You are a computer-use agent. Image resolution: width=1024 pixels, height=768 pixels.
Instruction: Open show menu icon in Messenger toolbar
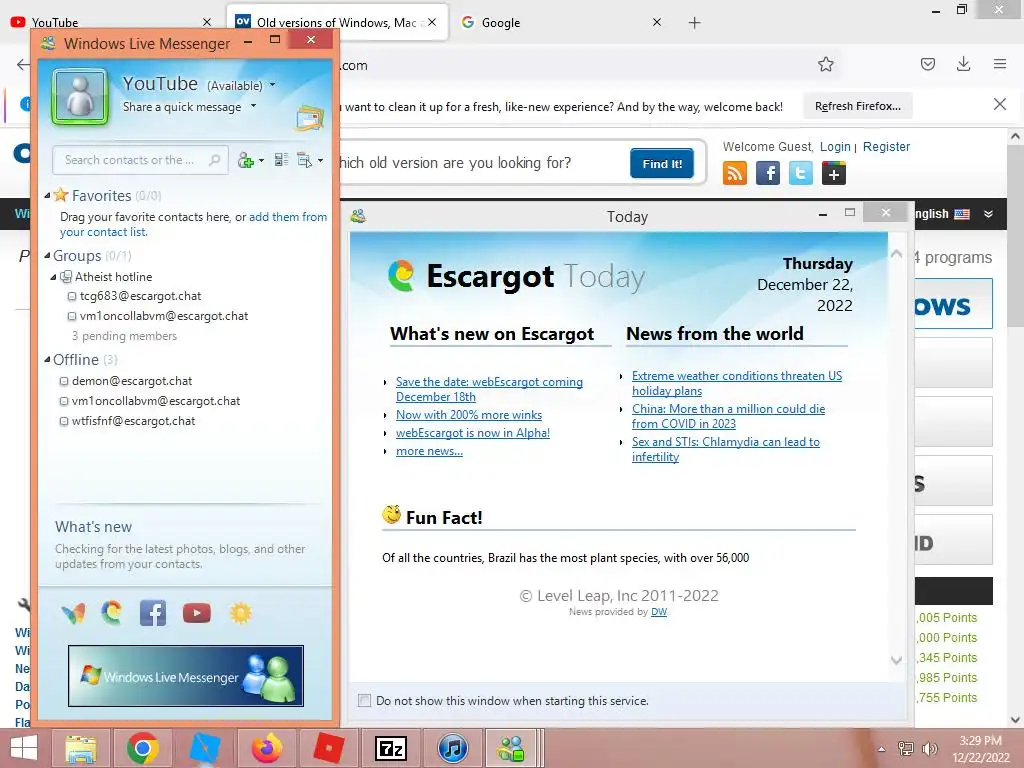(x=305, y=160)
